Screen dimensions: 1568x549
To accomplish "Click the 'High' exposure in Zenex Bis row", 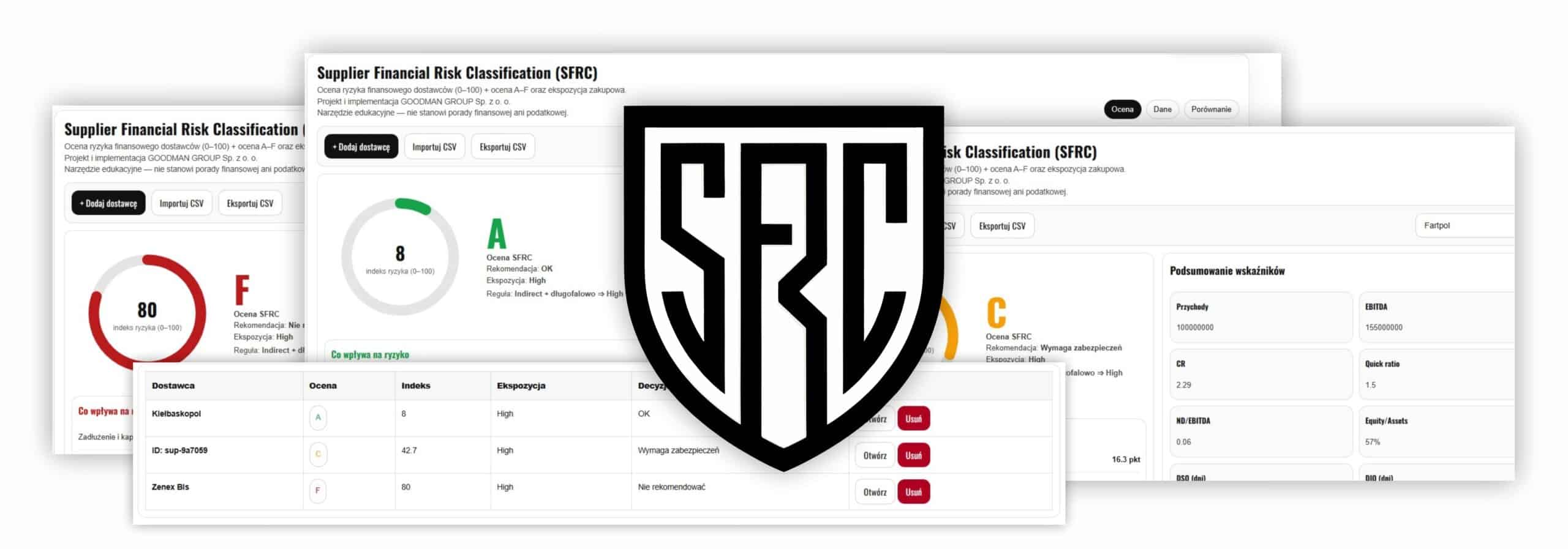I will (x=505, y=487).
